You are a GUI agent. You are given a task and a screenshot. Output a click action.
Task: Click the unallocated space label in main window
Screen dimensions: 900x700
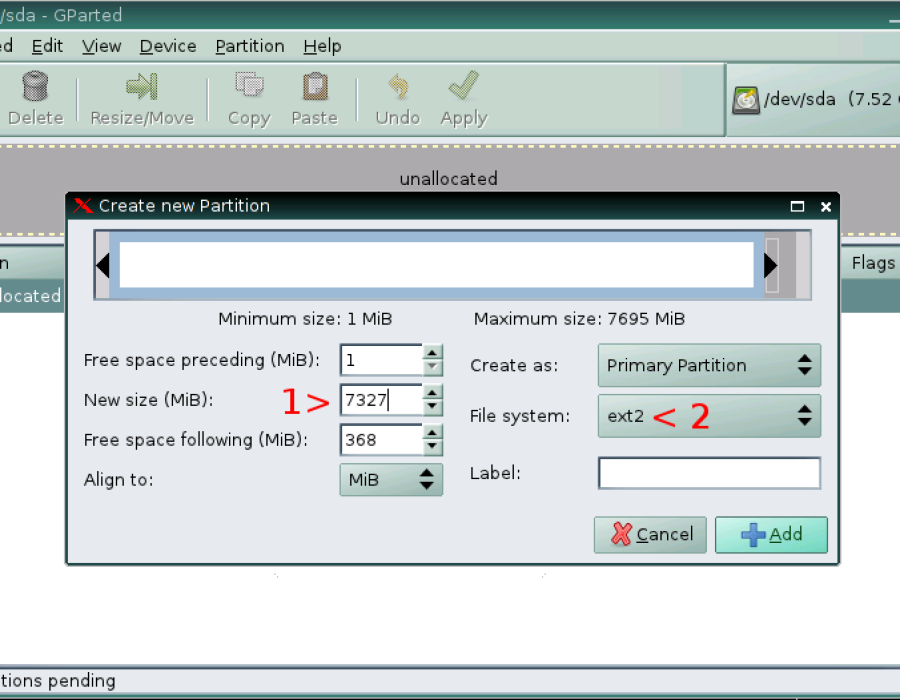tap(448, 179)
